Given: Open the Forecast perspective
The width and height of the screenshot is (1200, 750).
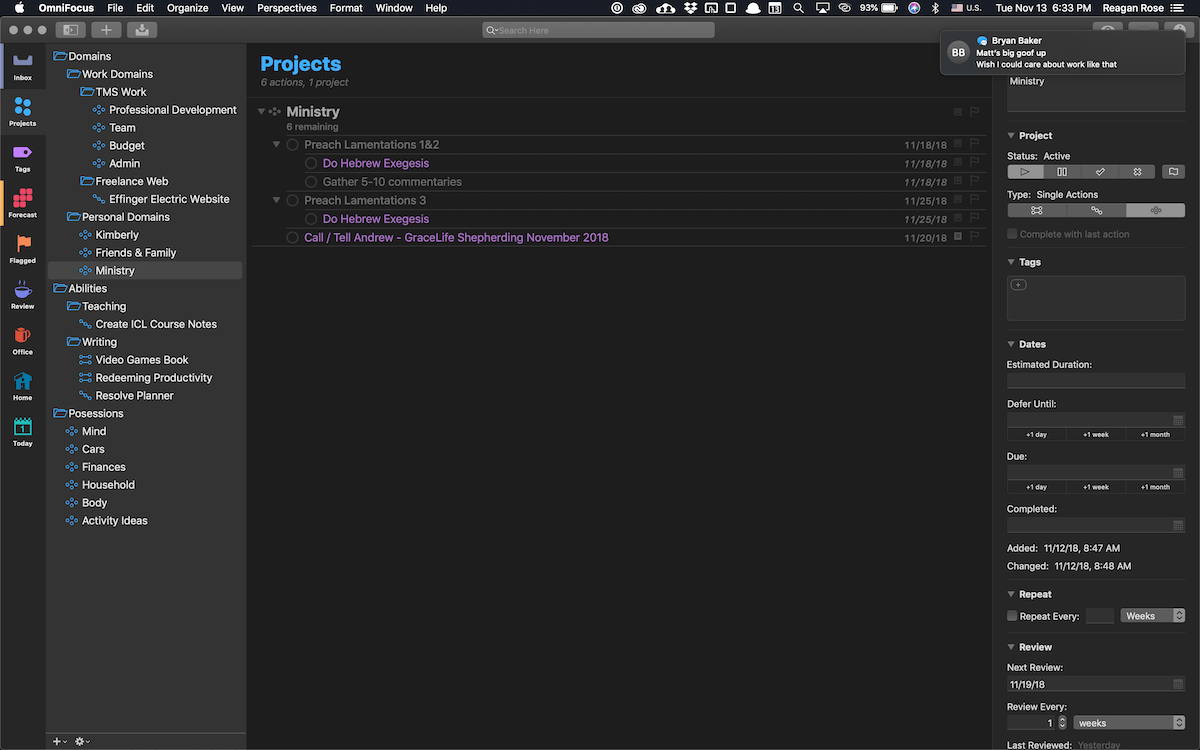Looking at the screenshot, I should [23, 203].
